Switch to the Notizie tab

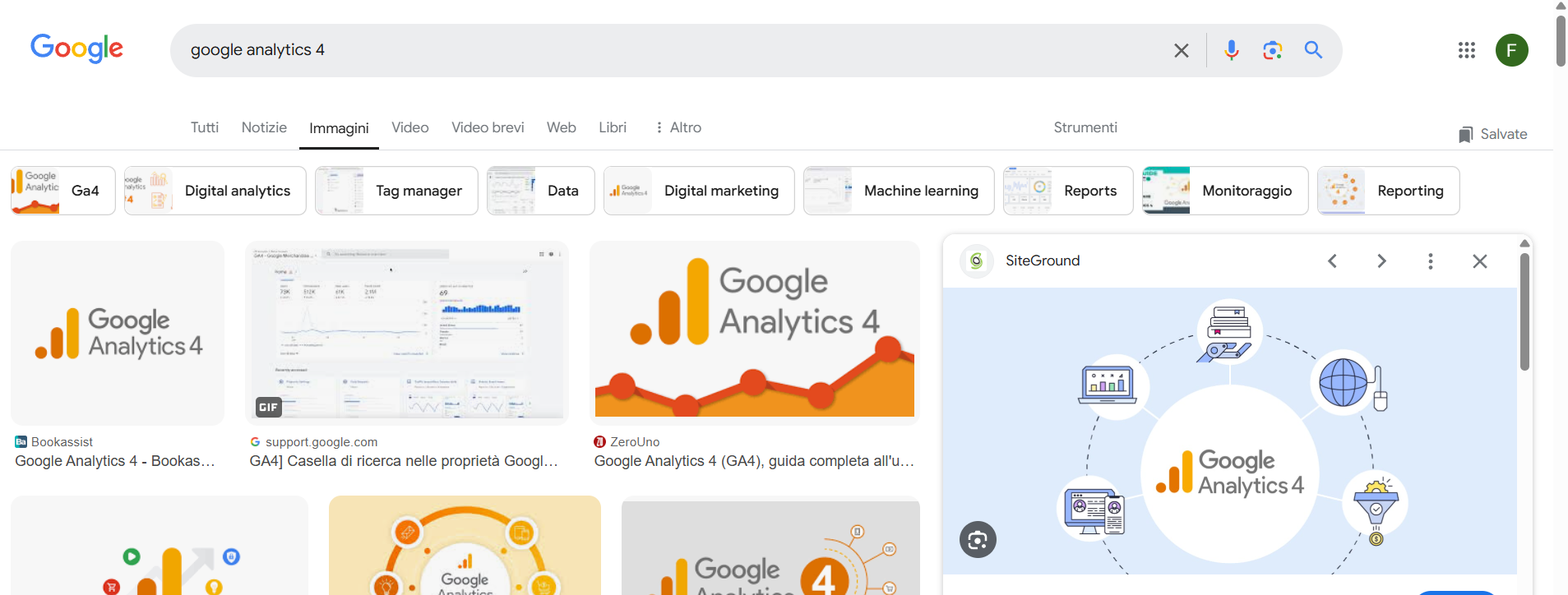tap(264, 127)
